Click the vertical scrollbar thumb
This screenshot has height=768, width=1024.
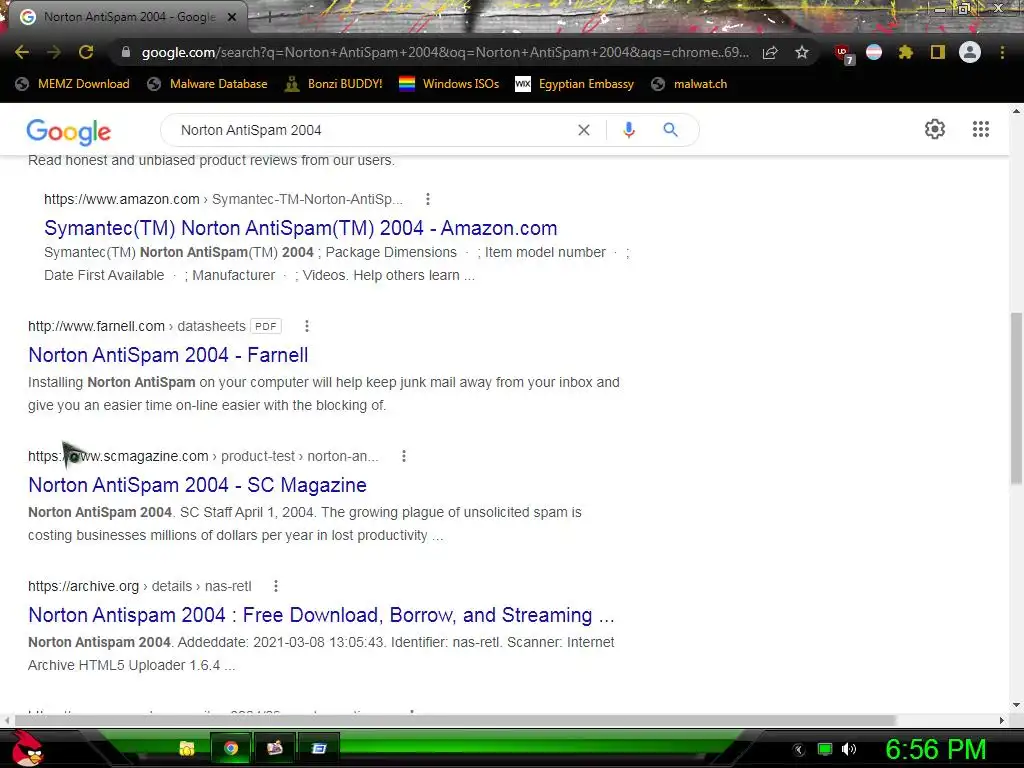[1016, 398]
